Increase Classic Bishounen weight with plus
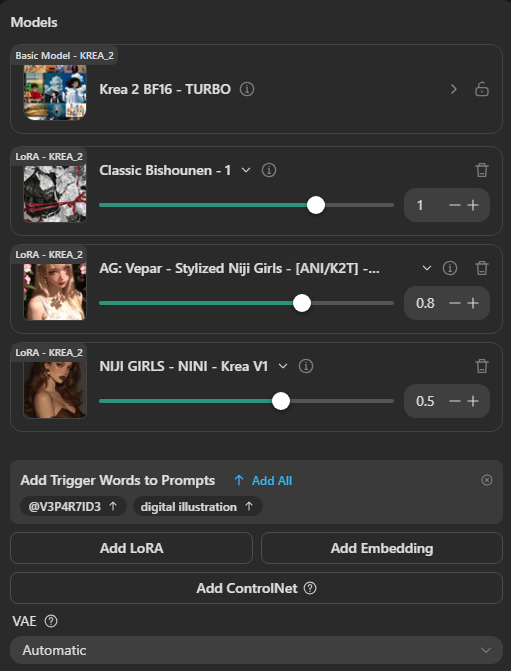The image size is (511, 671). point(473,205)
